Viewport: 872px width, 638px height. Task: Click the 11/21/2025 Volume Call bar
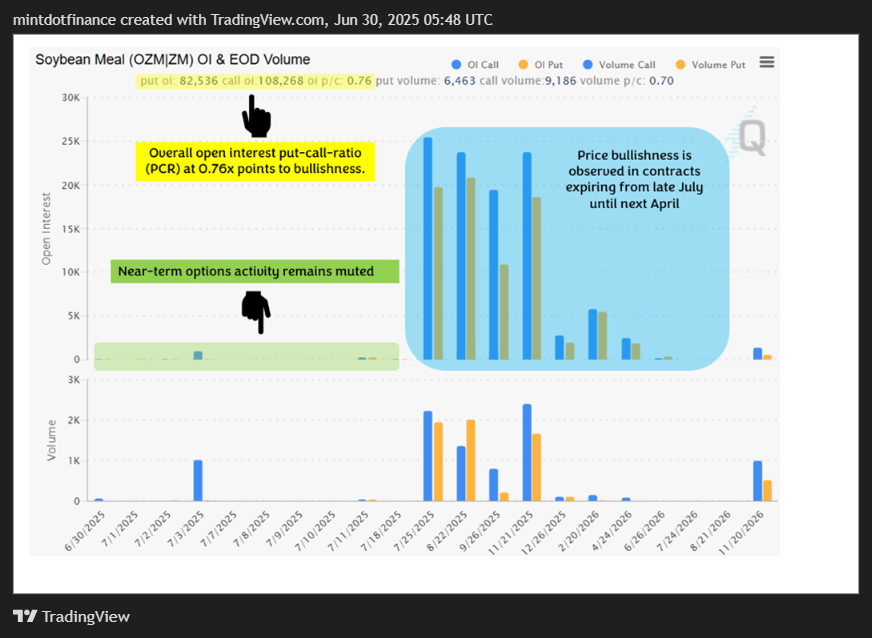tap(527, 453)
